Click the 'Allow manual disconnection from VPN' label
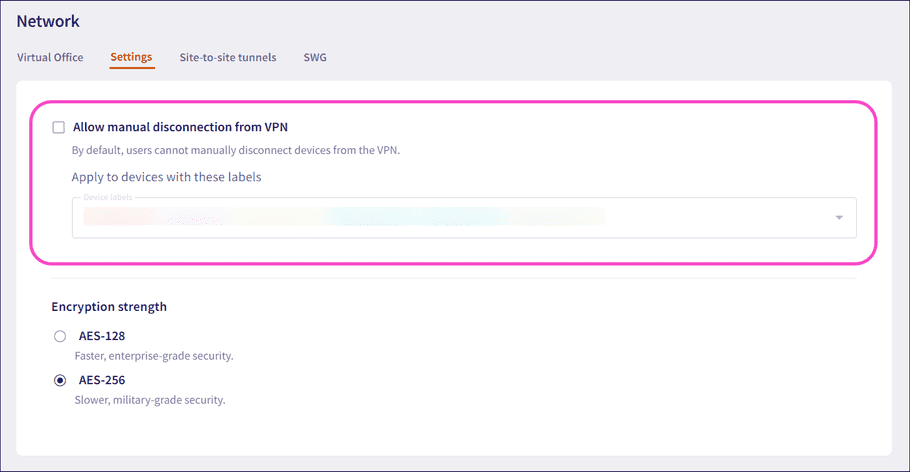 coord(180,127)
